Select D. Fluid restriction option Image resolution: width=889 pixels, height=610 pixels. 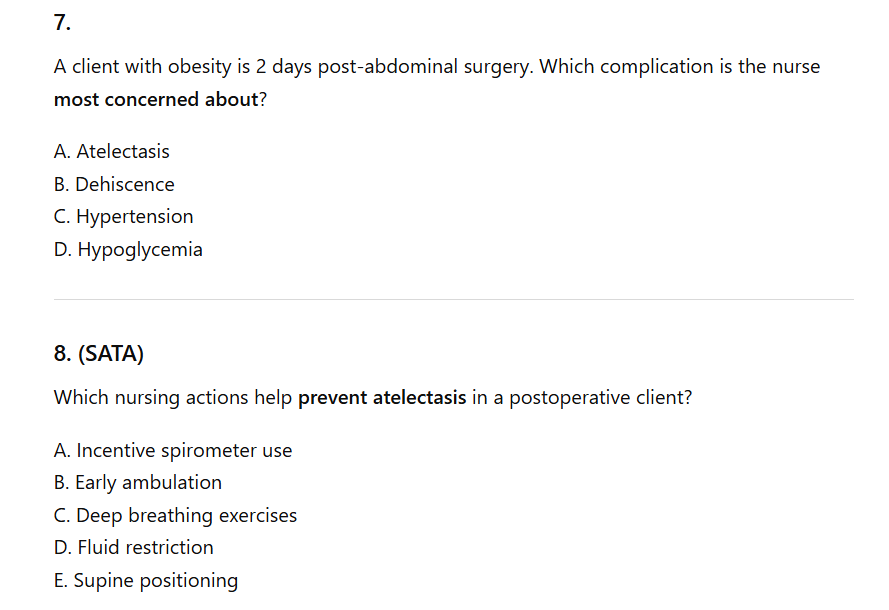pyautogui.click(x=134, y=548)
